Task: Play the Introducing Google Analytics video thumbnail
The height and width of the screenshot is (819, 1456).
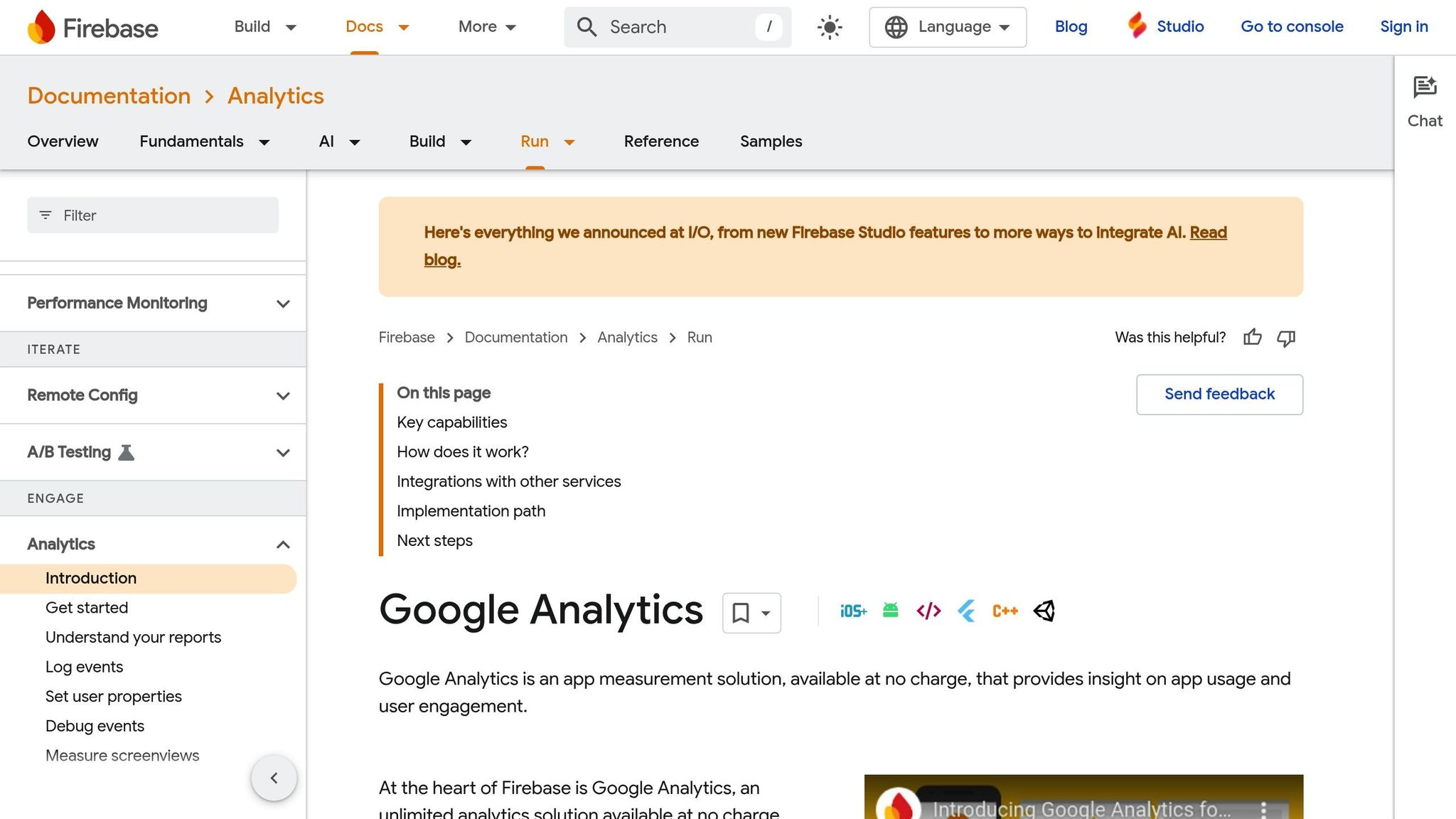Action: click(1083, 797)
